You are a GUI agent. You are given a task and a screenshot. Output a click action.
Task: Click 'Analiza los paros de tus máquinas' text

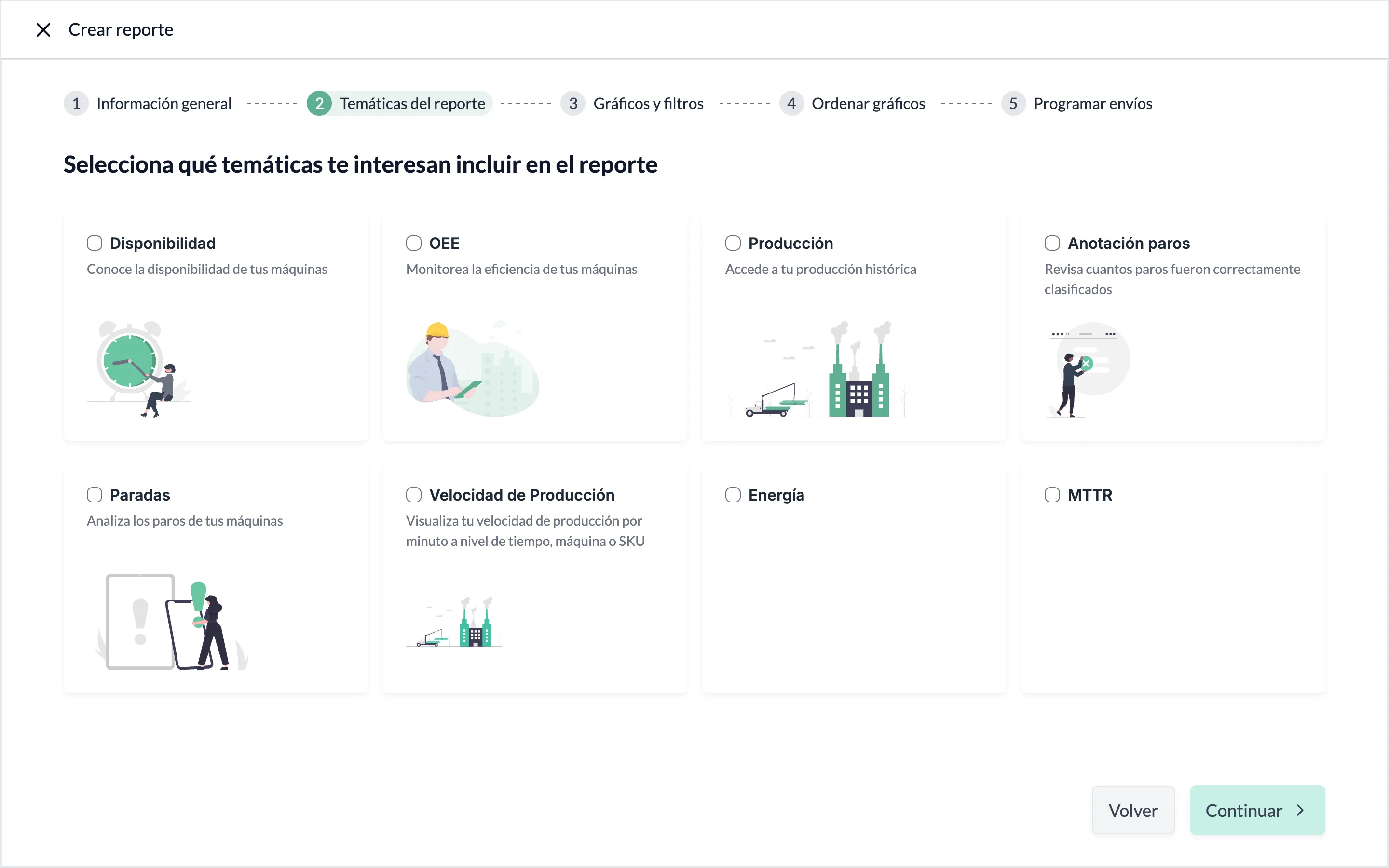point(185,521)
